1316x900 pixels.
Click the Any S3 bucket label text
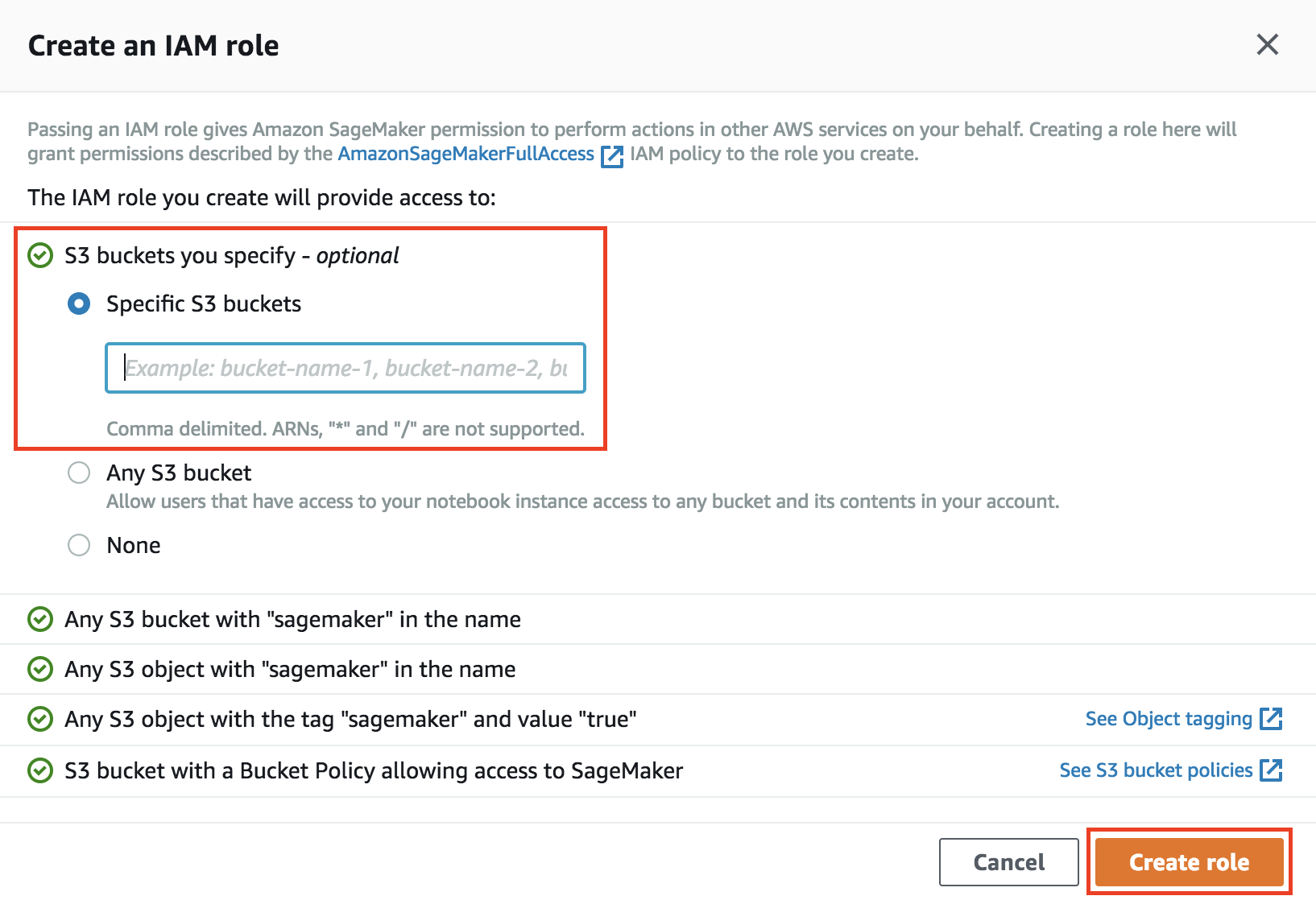click(179, 473)
